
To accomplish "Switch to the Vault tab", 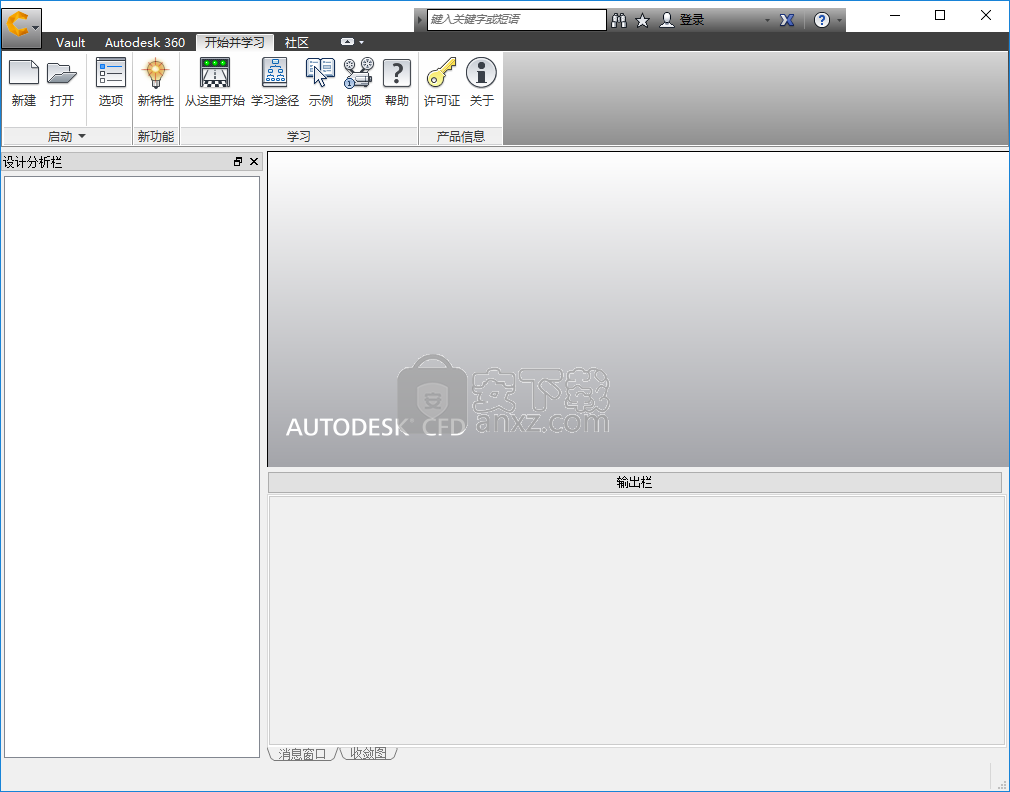I will click(70, 42).
